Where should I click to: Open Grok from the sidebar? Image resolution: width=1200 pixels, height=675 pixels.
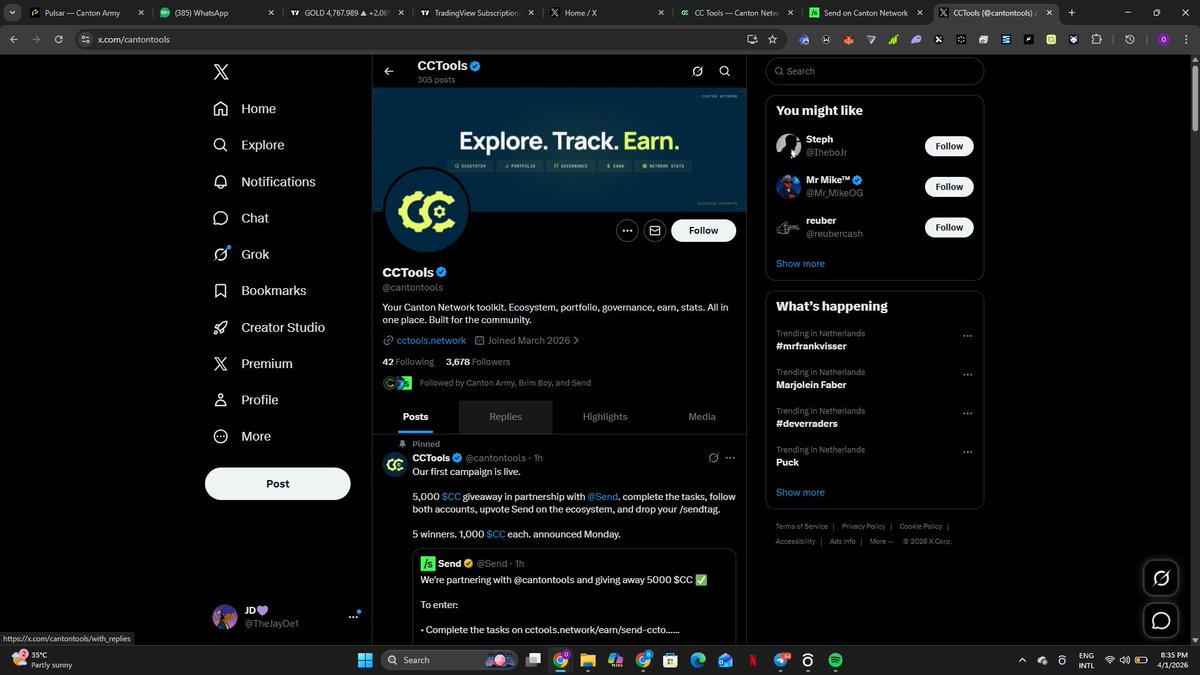(x=241, y=254)
